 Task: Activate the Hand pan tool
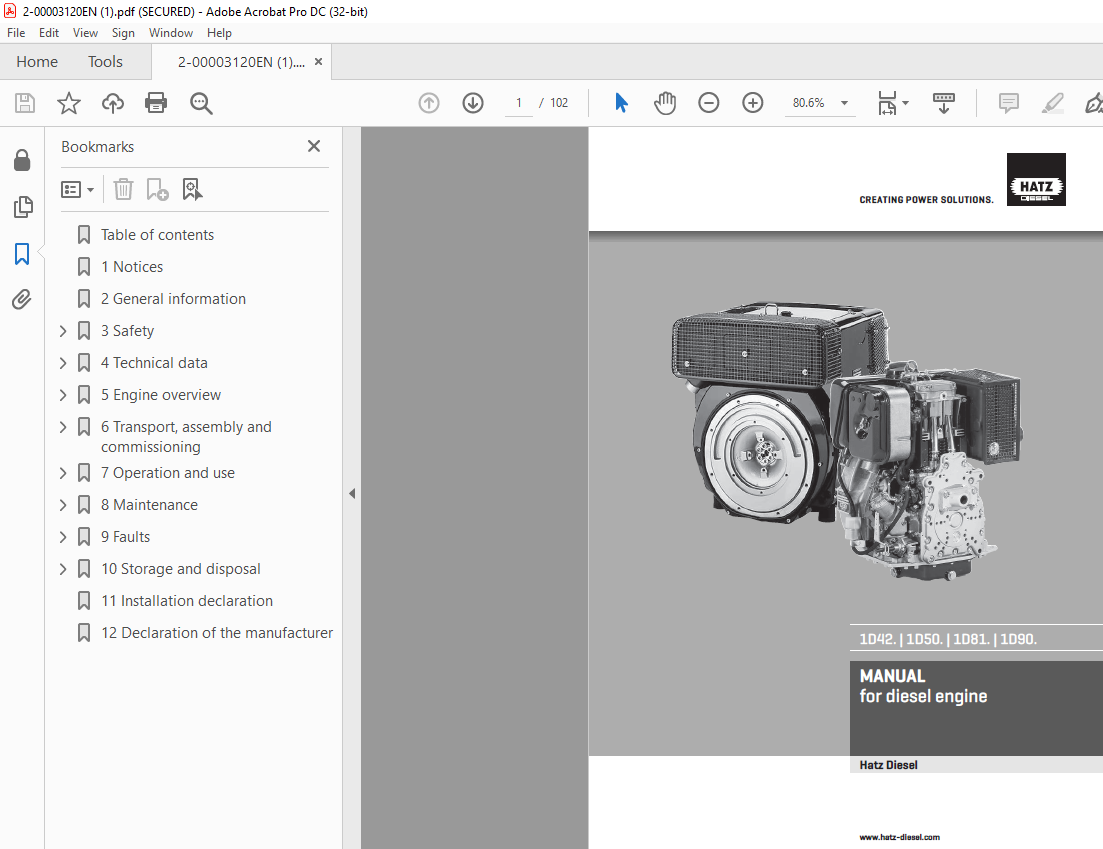tap(665, 103)
